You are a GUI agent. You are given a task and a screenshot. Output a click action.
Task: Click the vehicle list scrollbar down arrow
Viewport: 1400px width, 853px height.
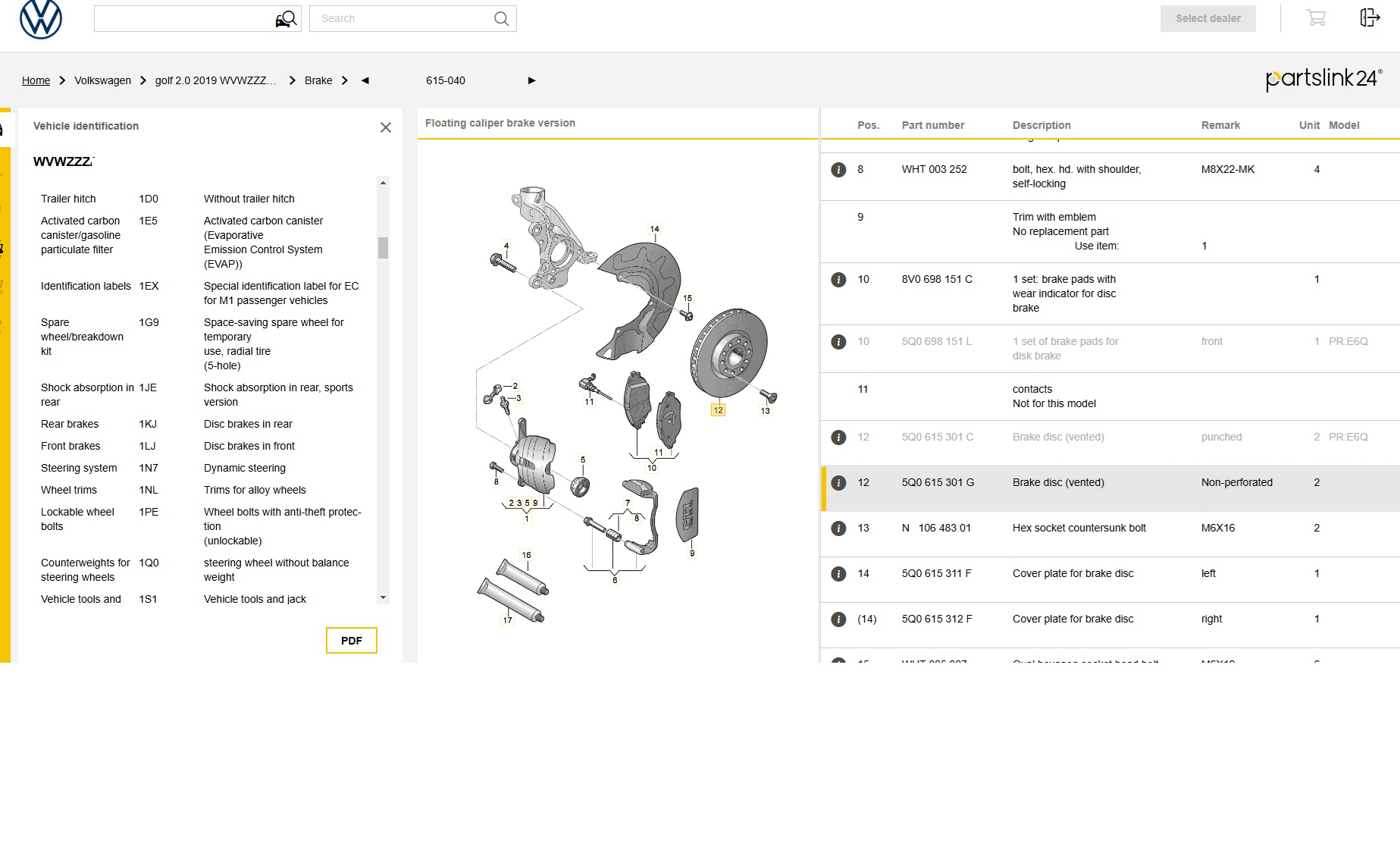tap(383, 597)
